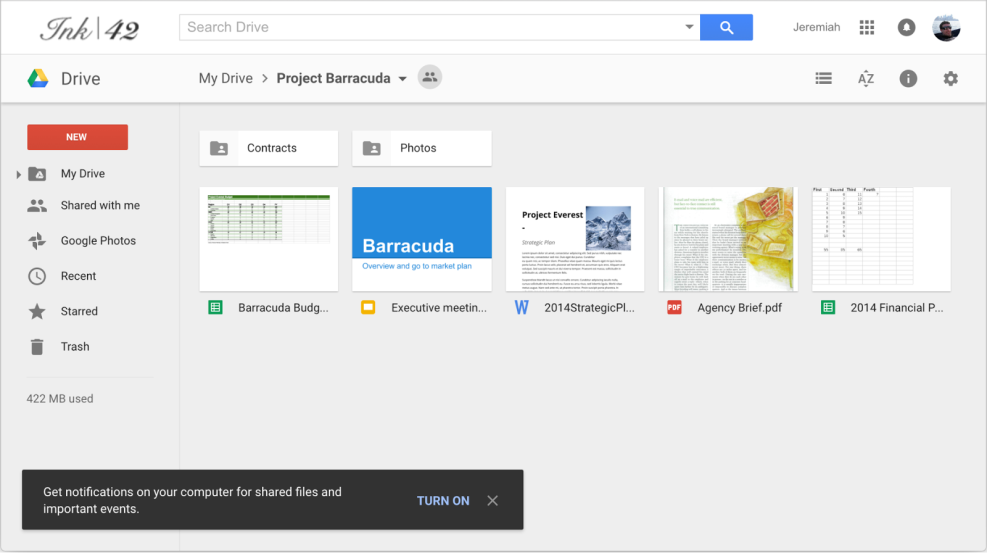Open the Google apps grid
Viewport: 987px width, 553px height.
pyautogui.click(x=867, y=28)
